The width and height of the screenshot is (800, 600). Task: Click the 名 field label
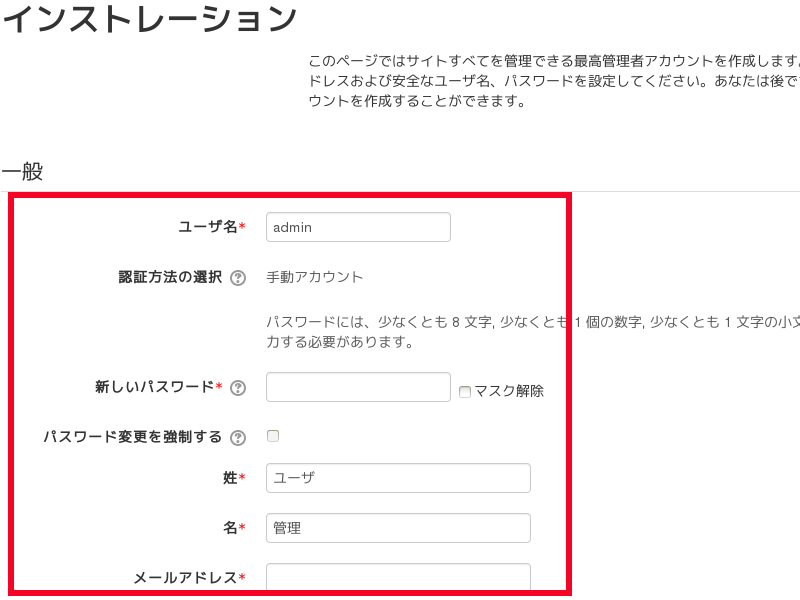[229, 528]
